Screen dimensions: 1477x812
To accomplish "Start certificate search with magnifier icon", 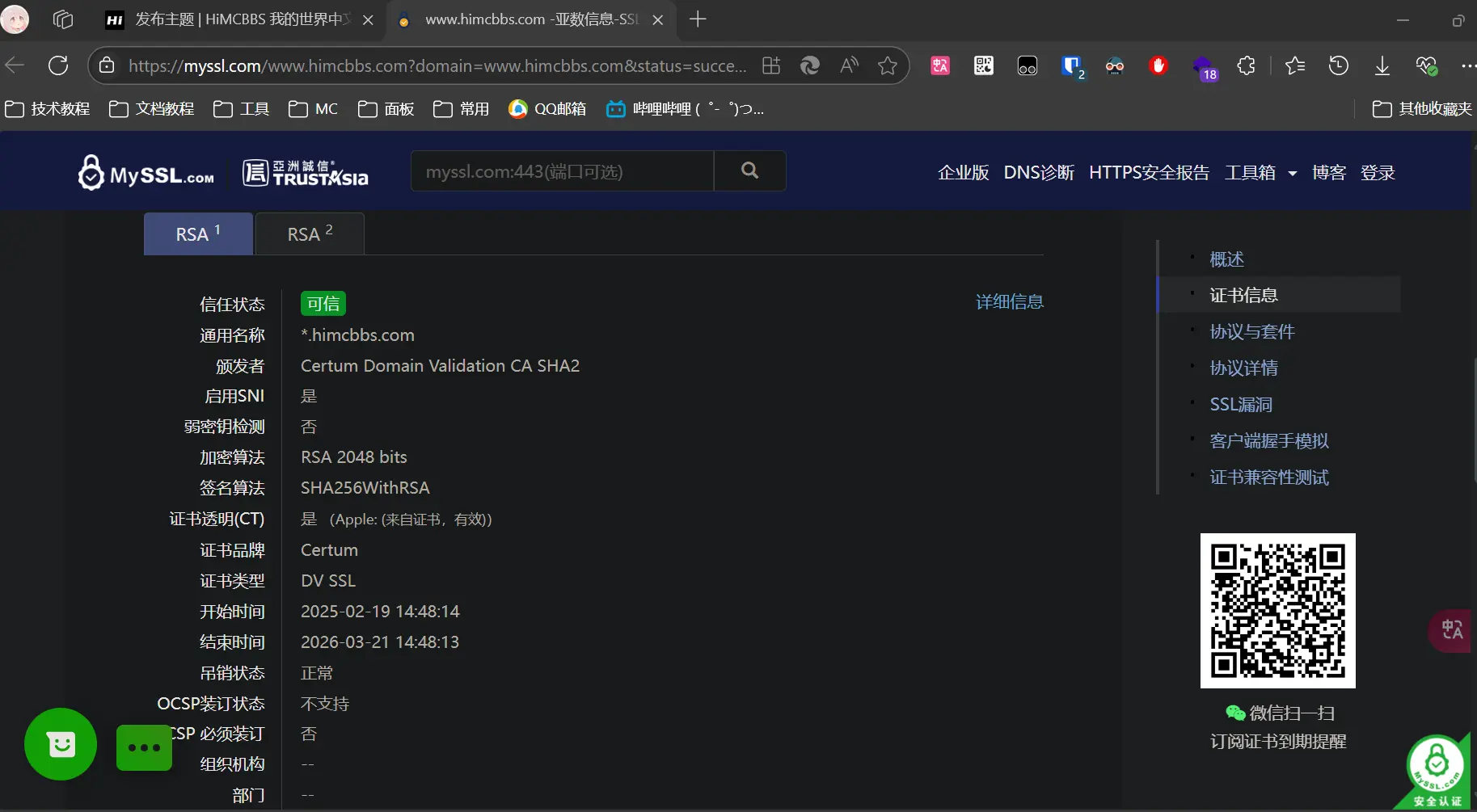I will click(749, 170).
